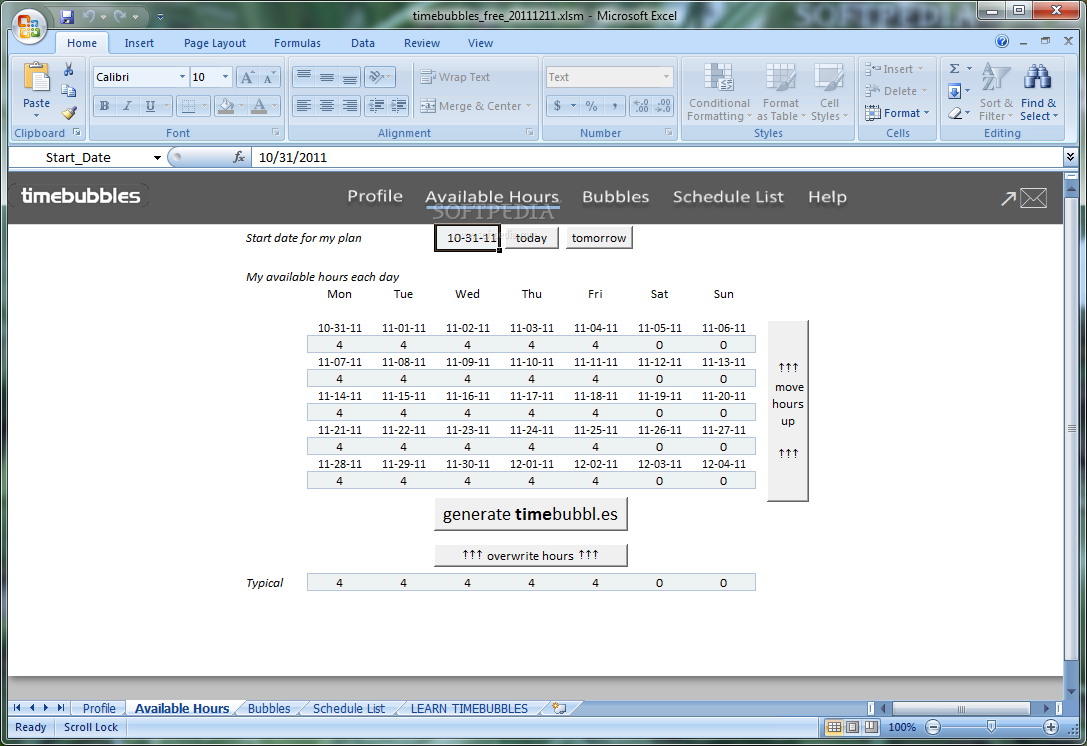Open the Excel Help question mark icon
The image size is (1087, 746).
pos(1002,42)
